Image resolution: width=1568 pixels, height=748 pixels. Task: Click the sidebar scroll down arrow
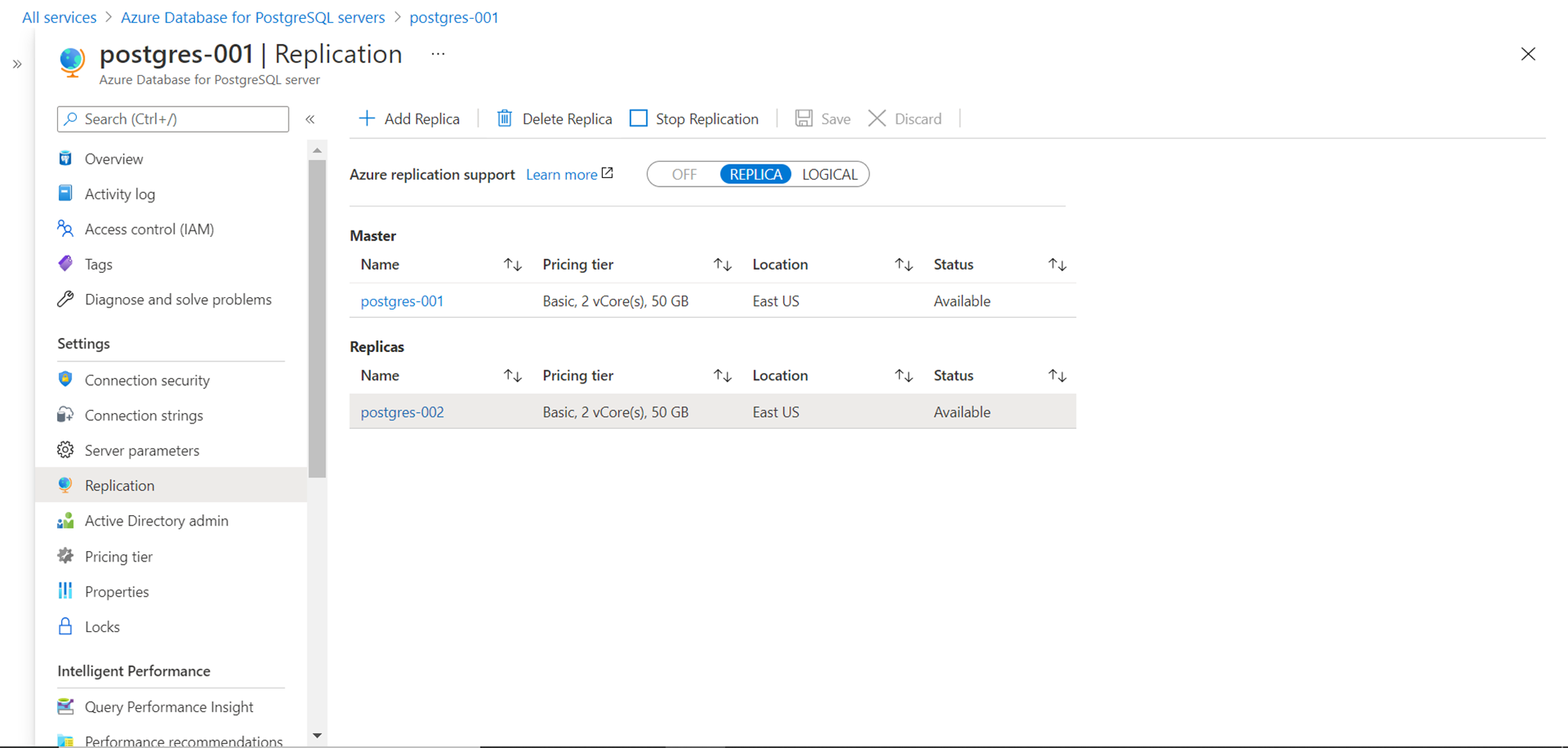point(318,735)
